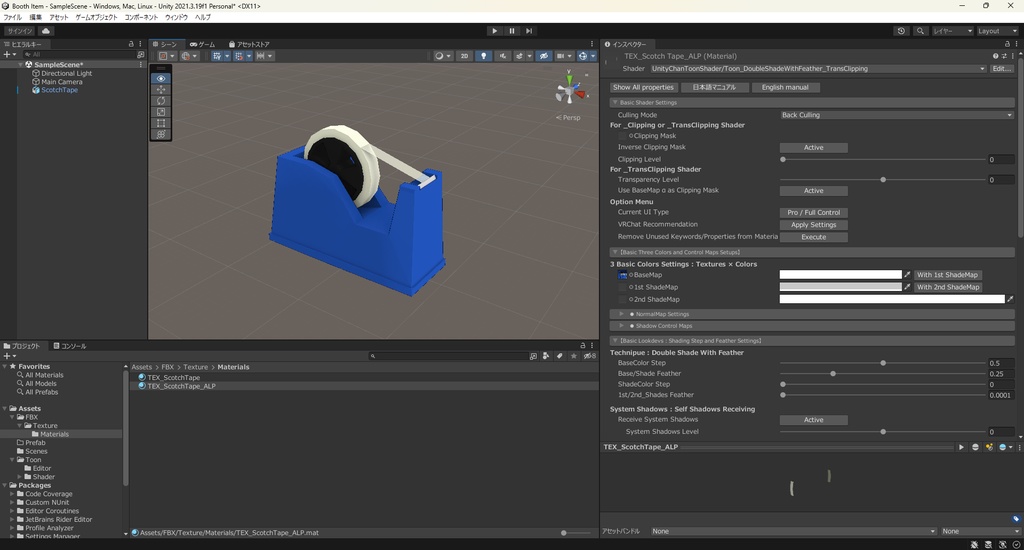Click the shader Edit... button
1024x550 pixels.
click(x=1002, y=69)
